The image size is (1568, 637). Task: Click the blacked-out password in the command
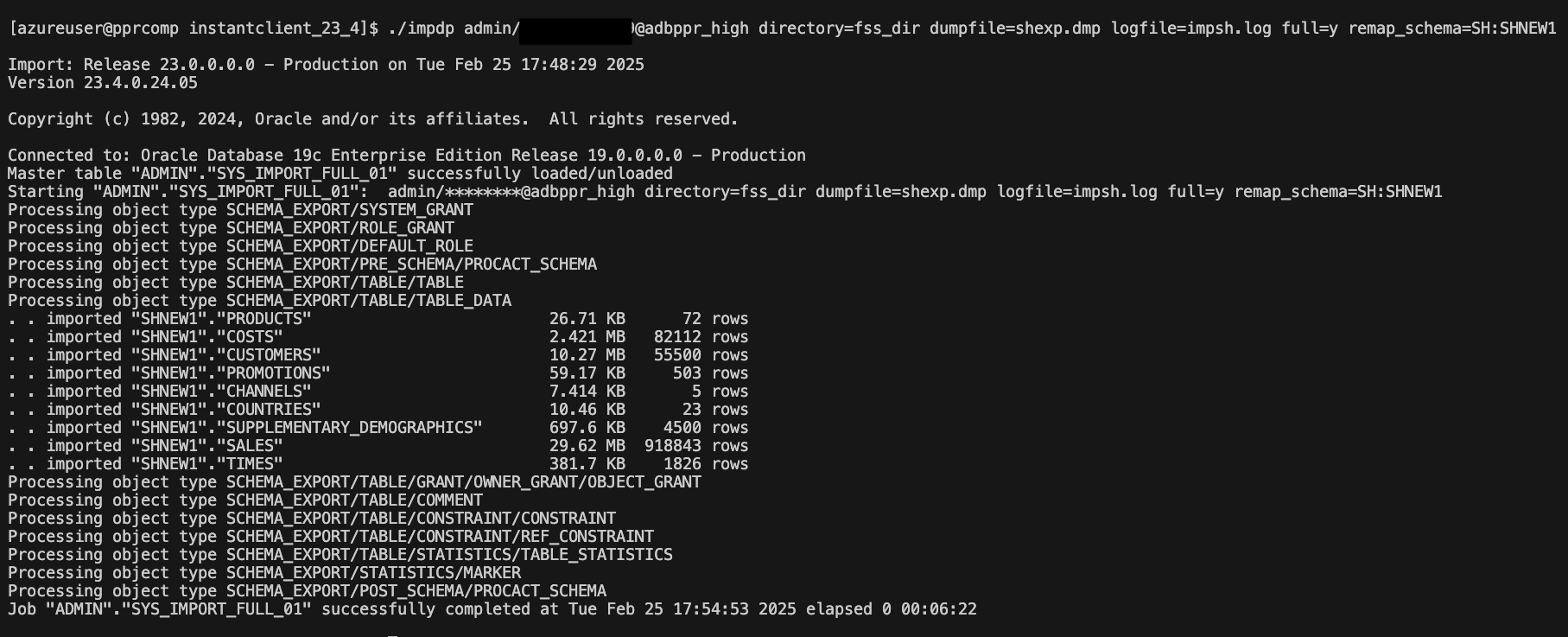tap(575, 29)
